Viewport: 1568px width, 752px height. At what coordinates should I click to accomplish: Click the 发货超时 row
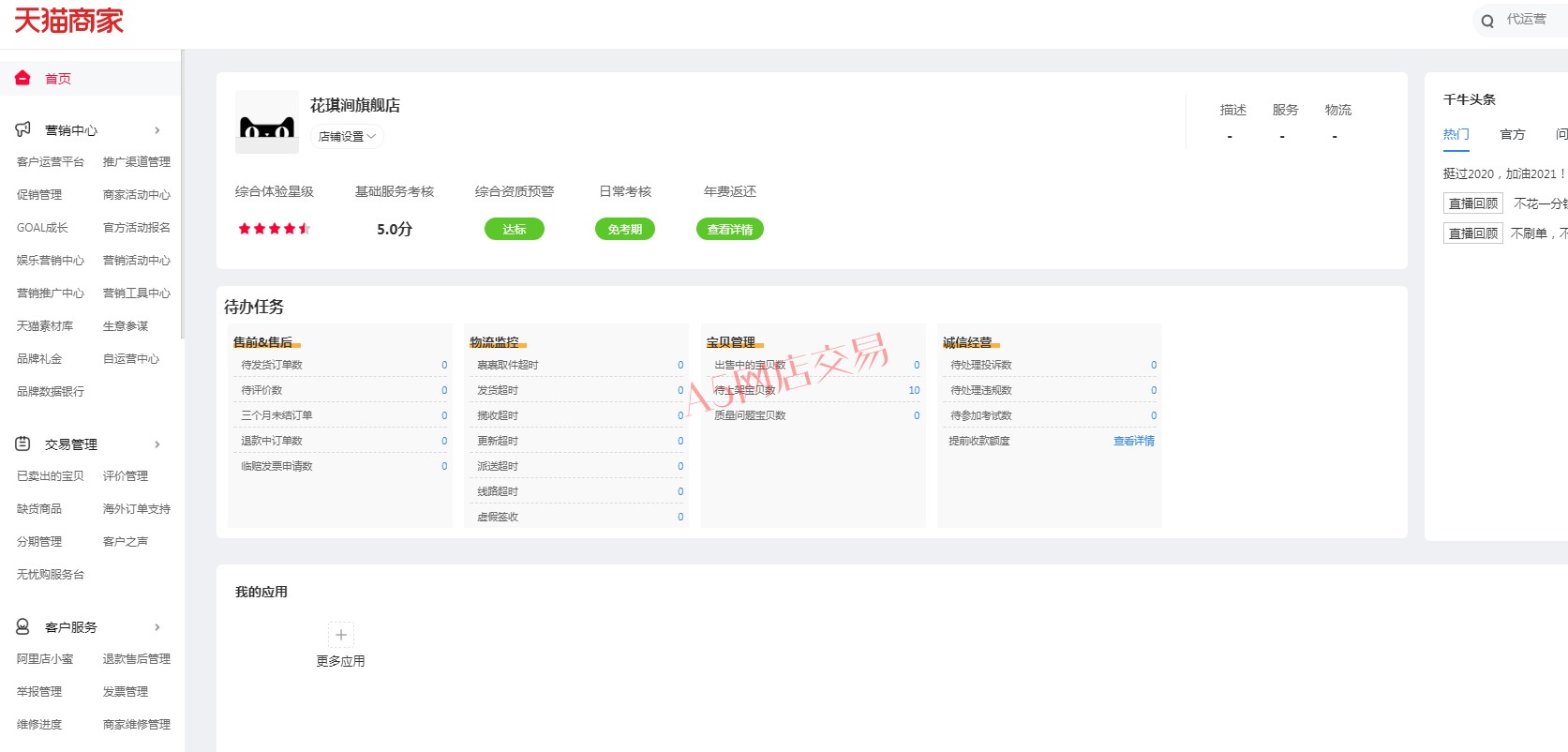click(577, 390)
